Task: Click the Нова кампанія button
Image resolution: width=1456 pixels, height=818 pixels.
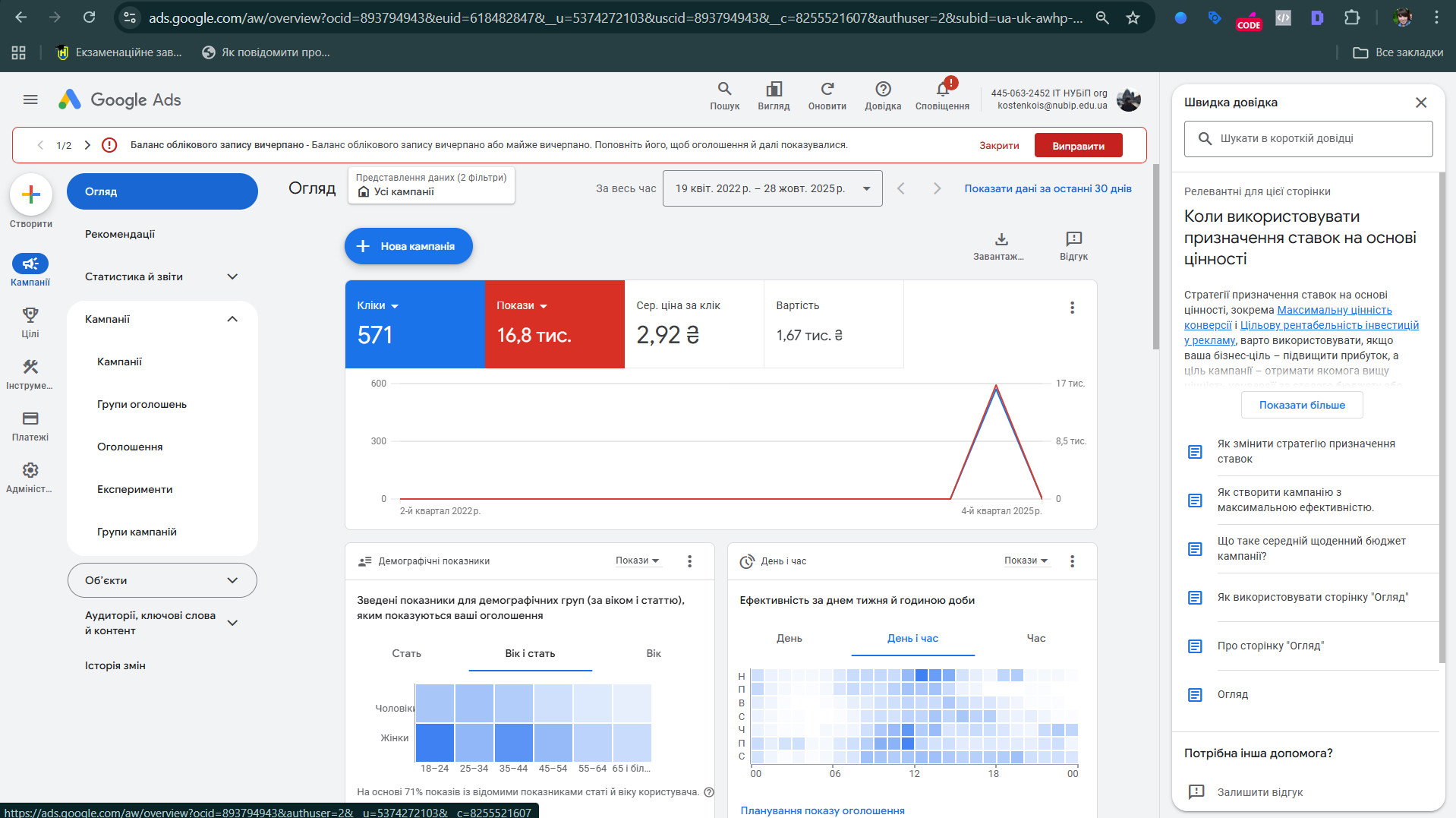Action: 408,246
